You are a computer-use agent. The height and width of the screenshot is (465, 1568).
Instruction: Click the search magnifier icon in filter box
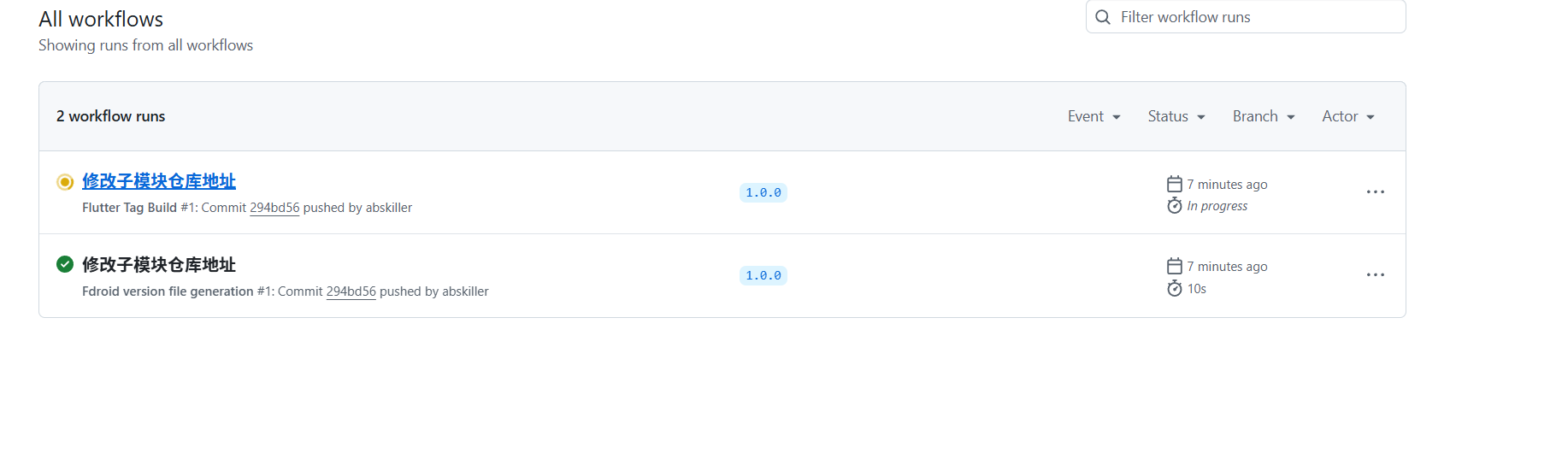(x=1103, y=17)
